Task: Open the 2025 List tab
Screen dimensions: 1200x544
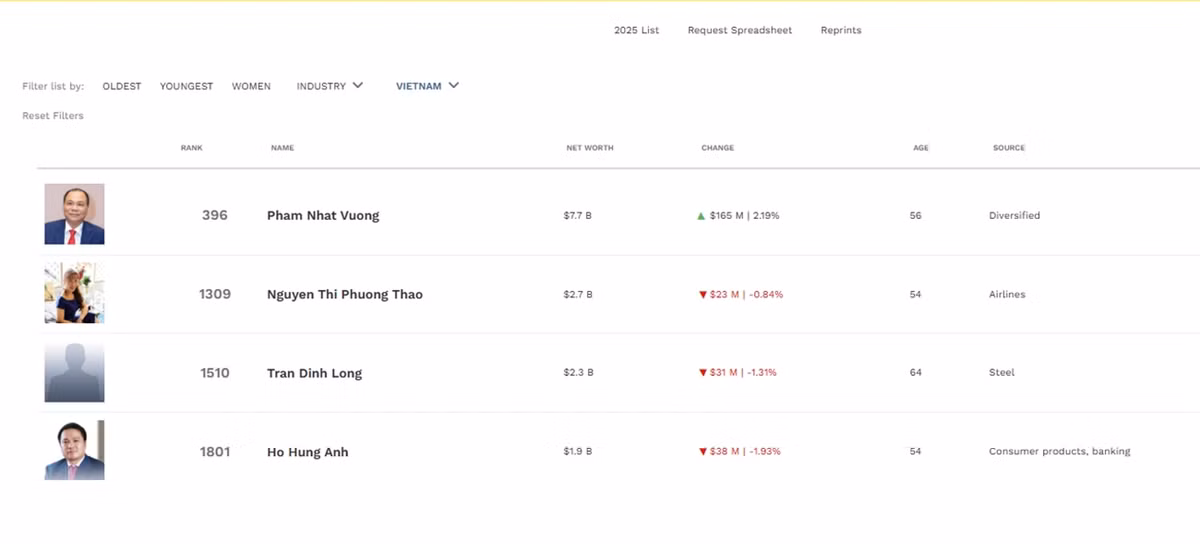Action: pyautogui.click(x=636, y=30)
